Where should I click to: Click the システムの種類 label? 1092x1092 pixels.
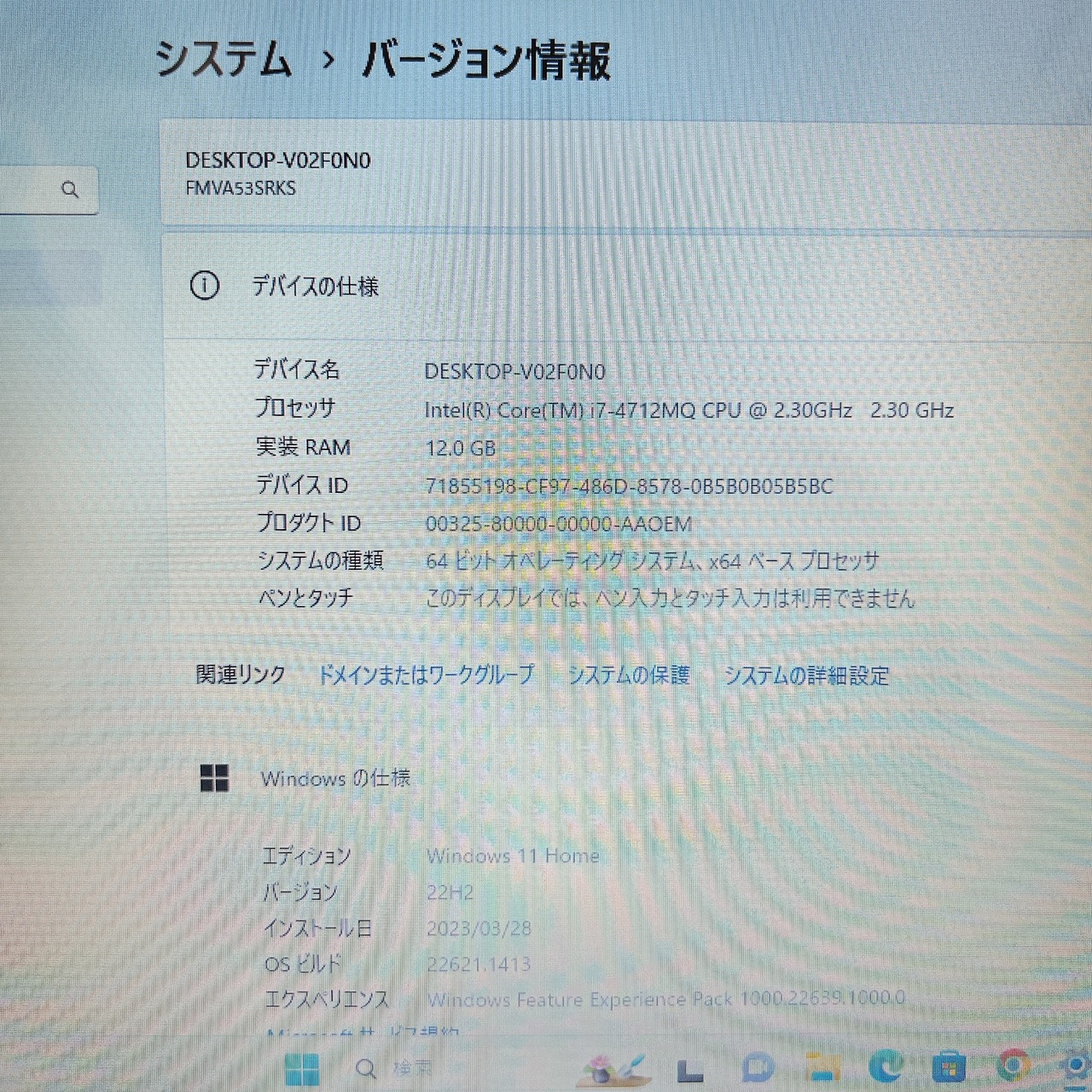(x=321, y=560)
